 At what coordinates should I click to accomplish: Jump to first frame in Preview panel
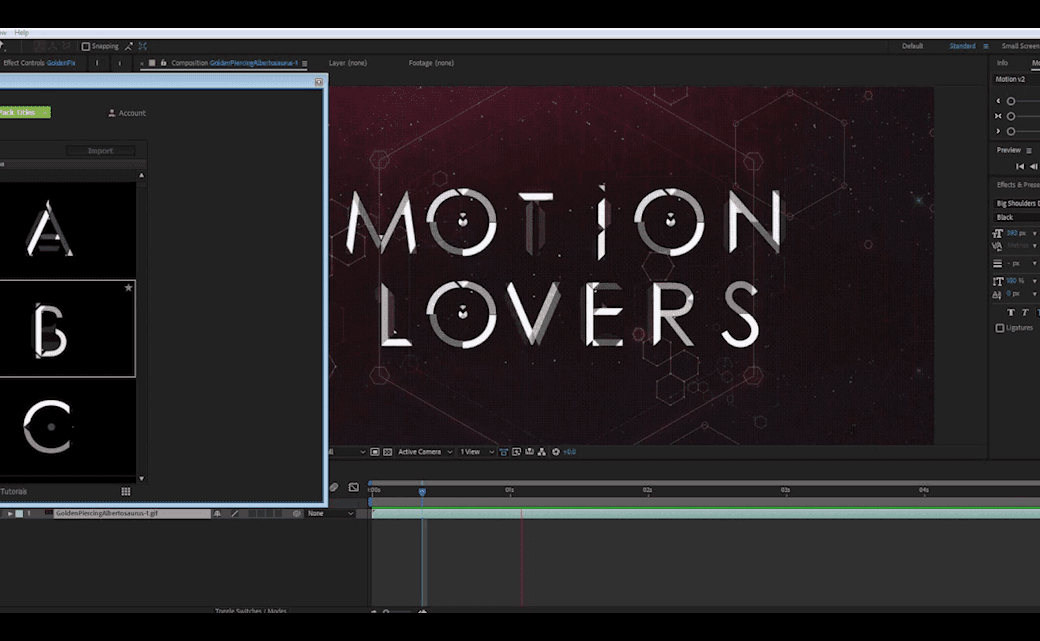[1020, 167]
